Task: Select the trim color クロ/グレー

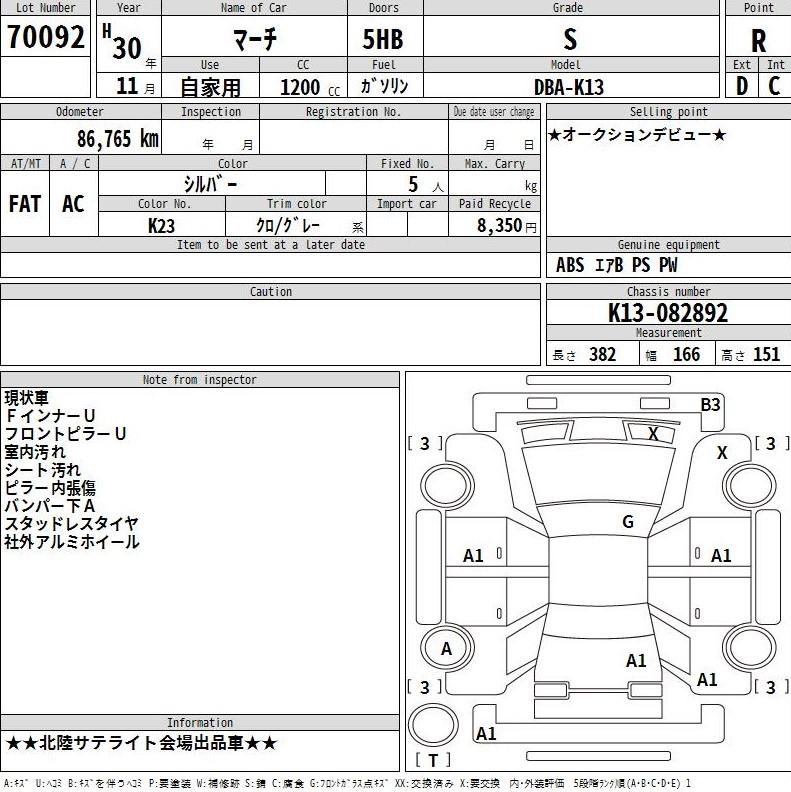Action: tap(288, 225)
